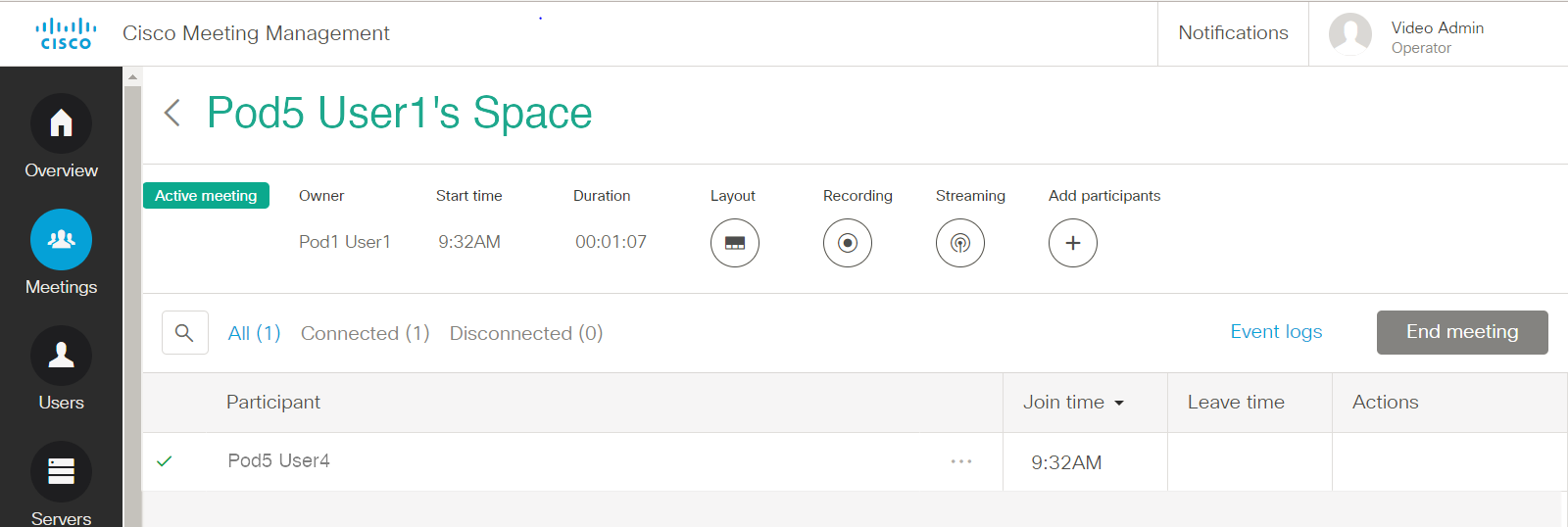Screen dimensions: 1568x527
Task: Open the Layout picker icon
Action: [735, 243]
